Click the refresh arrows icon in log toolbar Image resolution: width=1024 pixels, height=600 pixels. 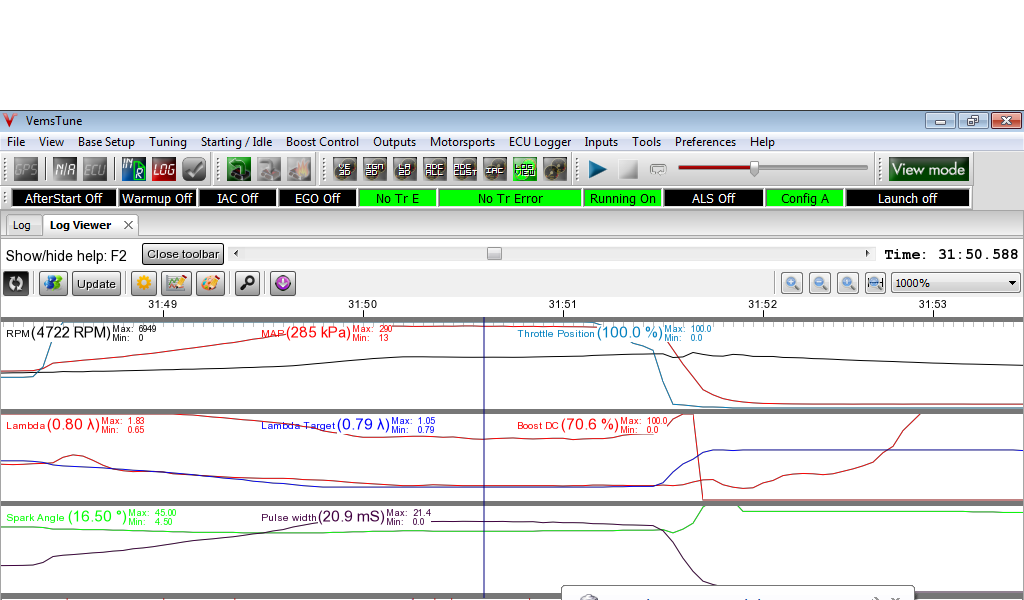coord(16,283)
